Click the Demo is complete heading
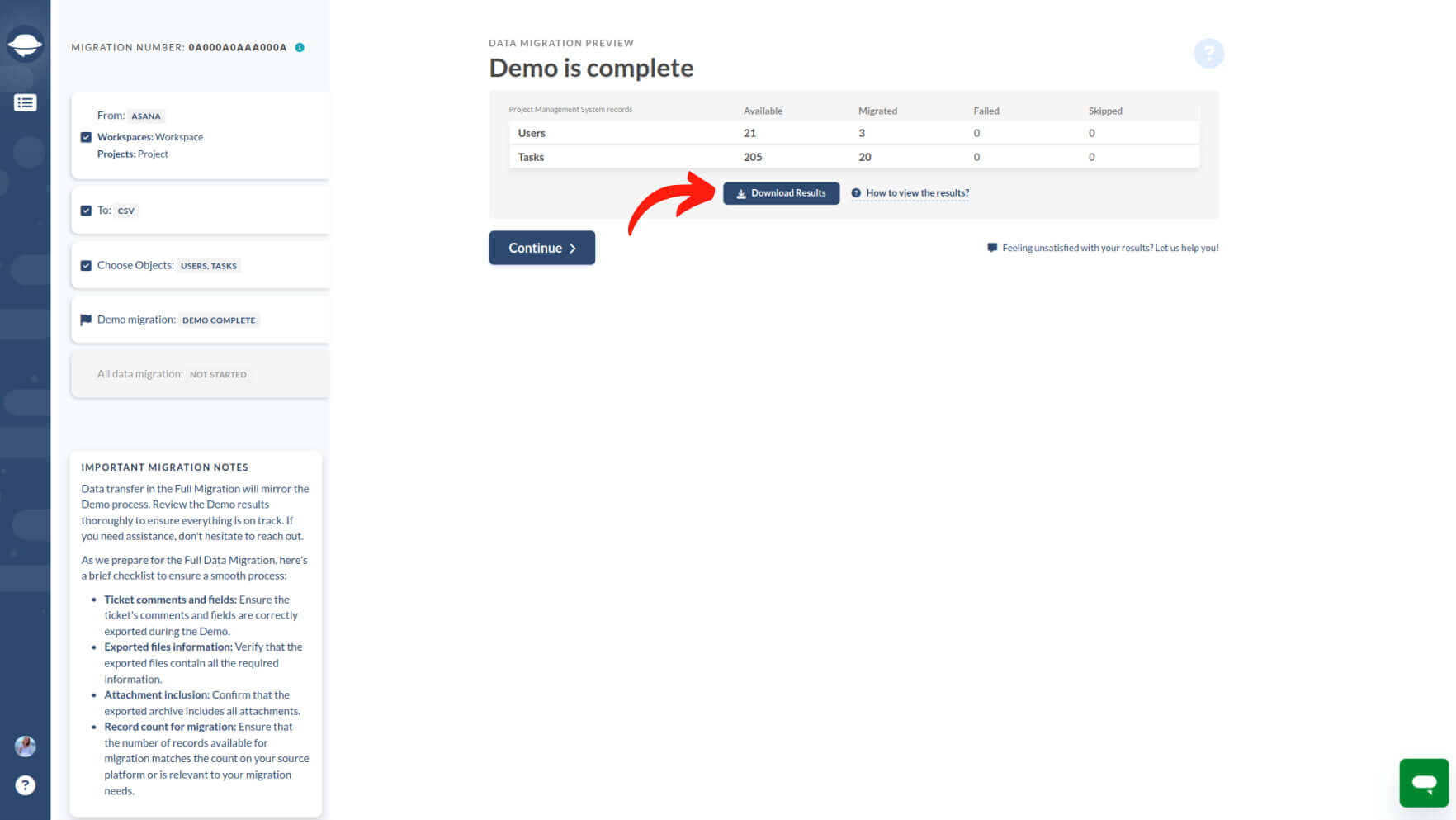This screenshot has width=1456, height=820. 591,68
